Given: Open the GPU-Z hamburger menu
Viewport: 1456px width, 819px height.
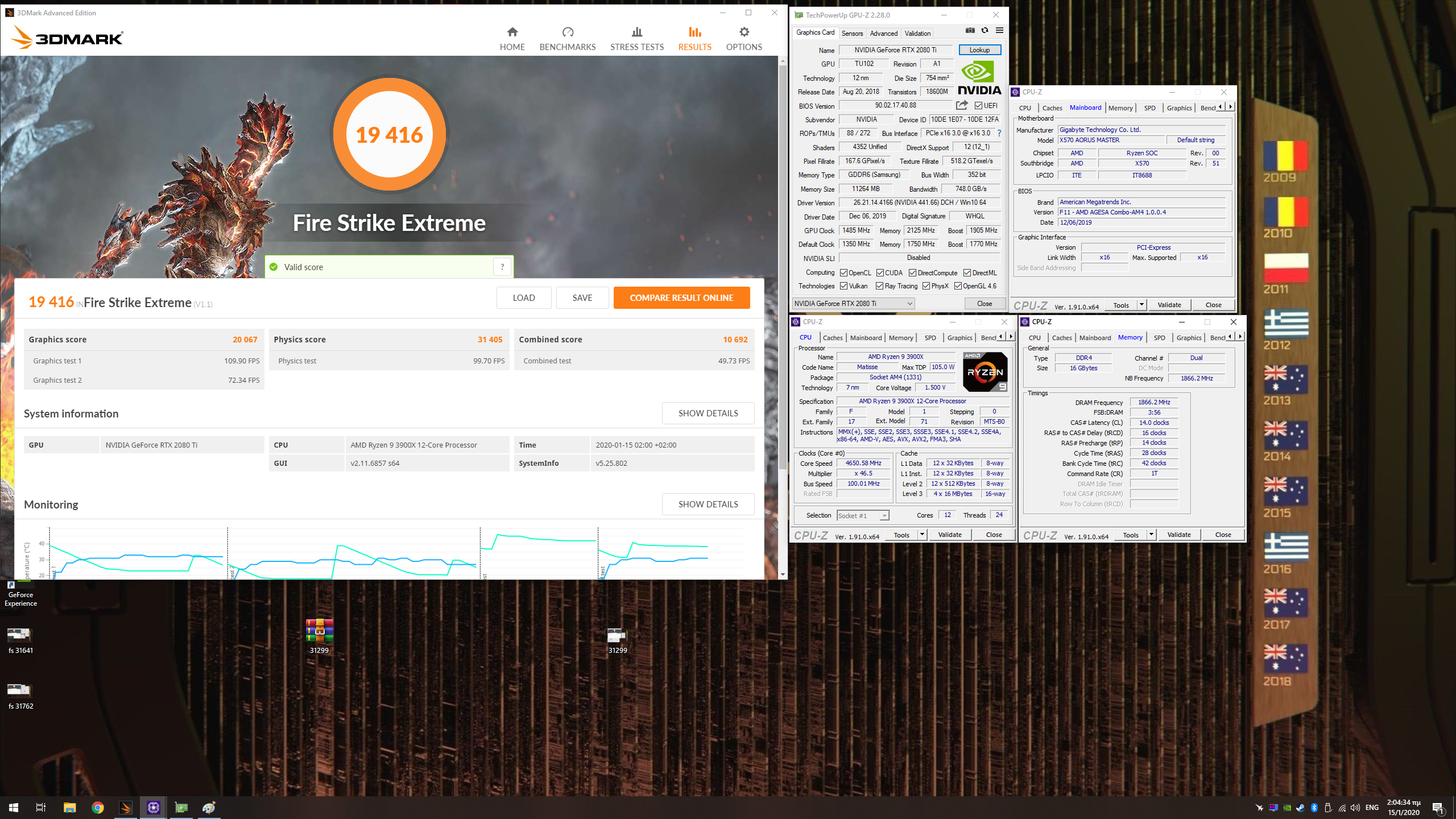Looking at the screenshot, I should [999, 31].
